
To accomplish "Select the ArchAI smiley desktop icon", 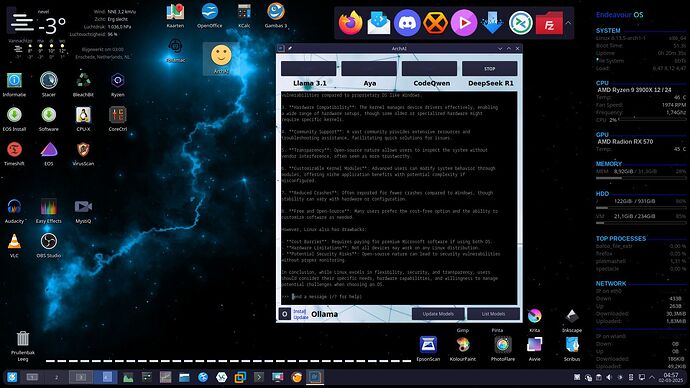I will 221,59.
